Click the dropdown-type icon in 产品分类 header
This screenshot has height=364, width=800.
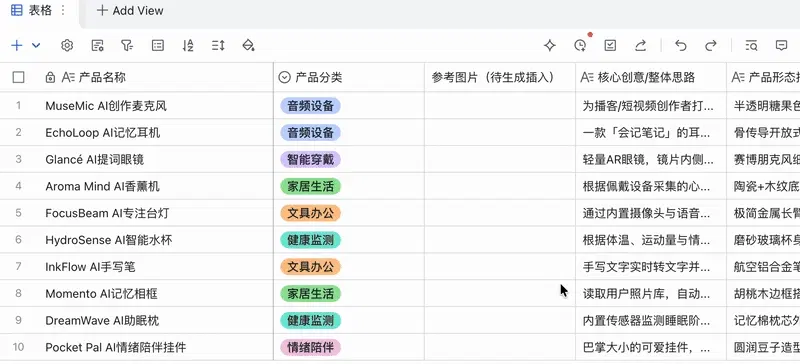coord(284,77)
